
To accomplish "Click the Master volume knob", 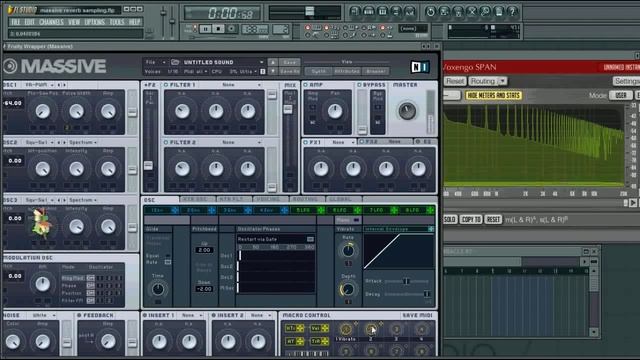I will coord(407,111).
